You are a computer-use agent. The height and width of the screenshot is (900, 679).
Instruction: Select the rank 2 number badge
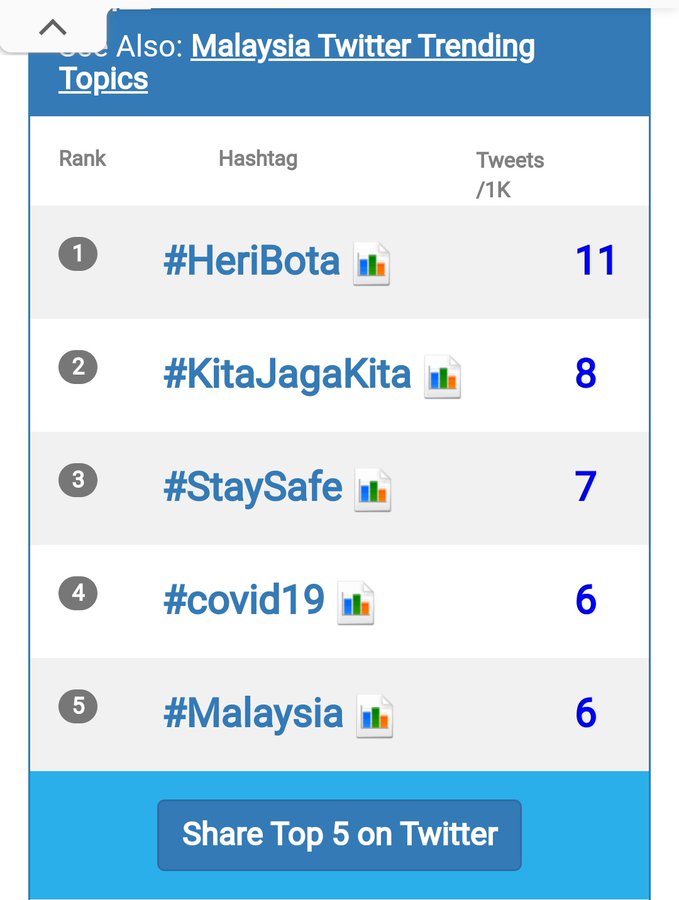[78, 367]
